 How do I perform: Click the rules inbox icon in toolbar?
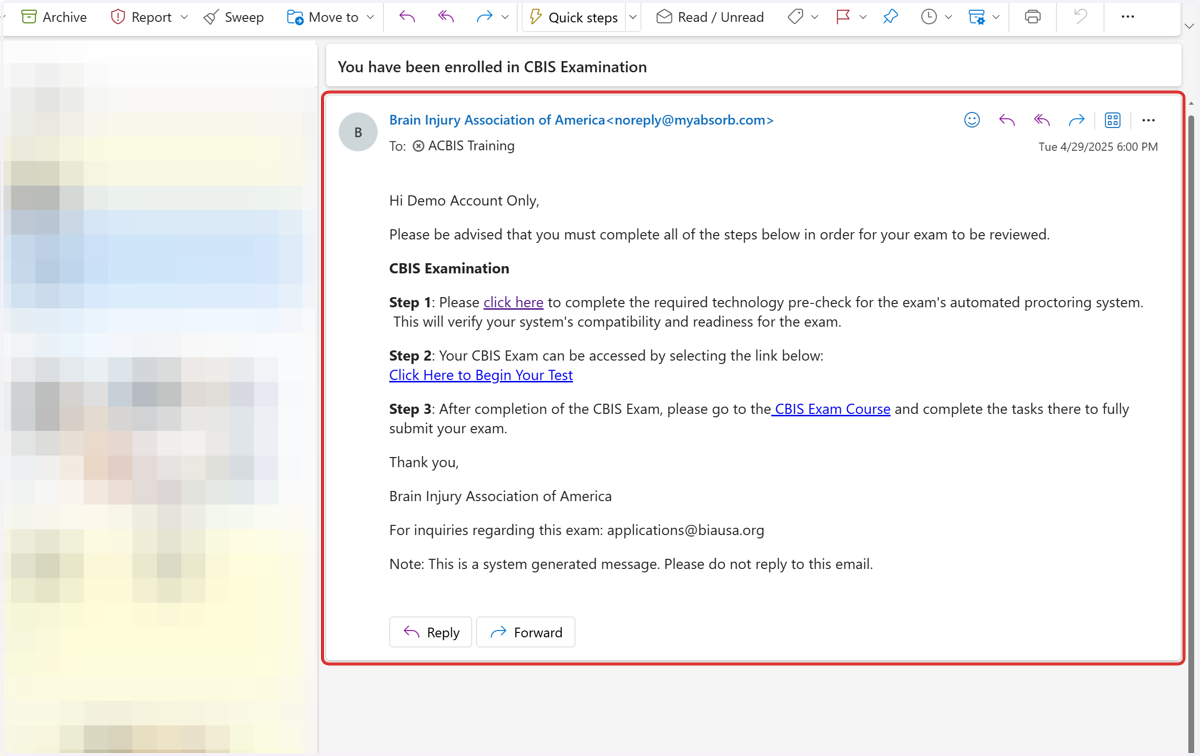[x=977, y=17]
